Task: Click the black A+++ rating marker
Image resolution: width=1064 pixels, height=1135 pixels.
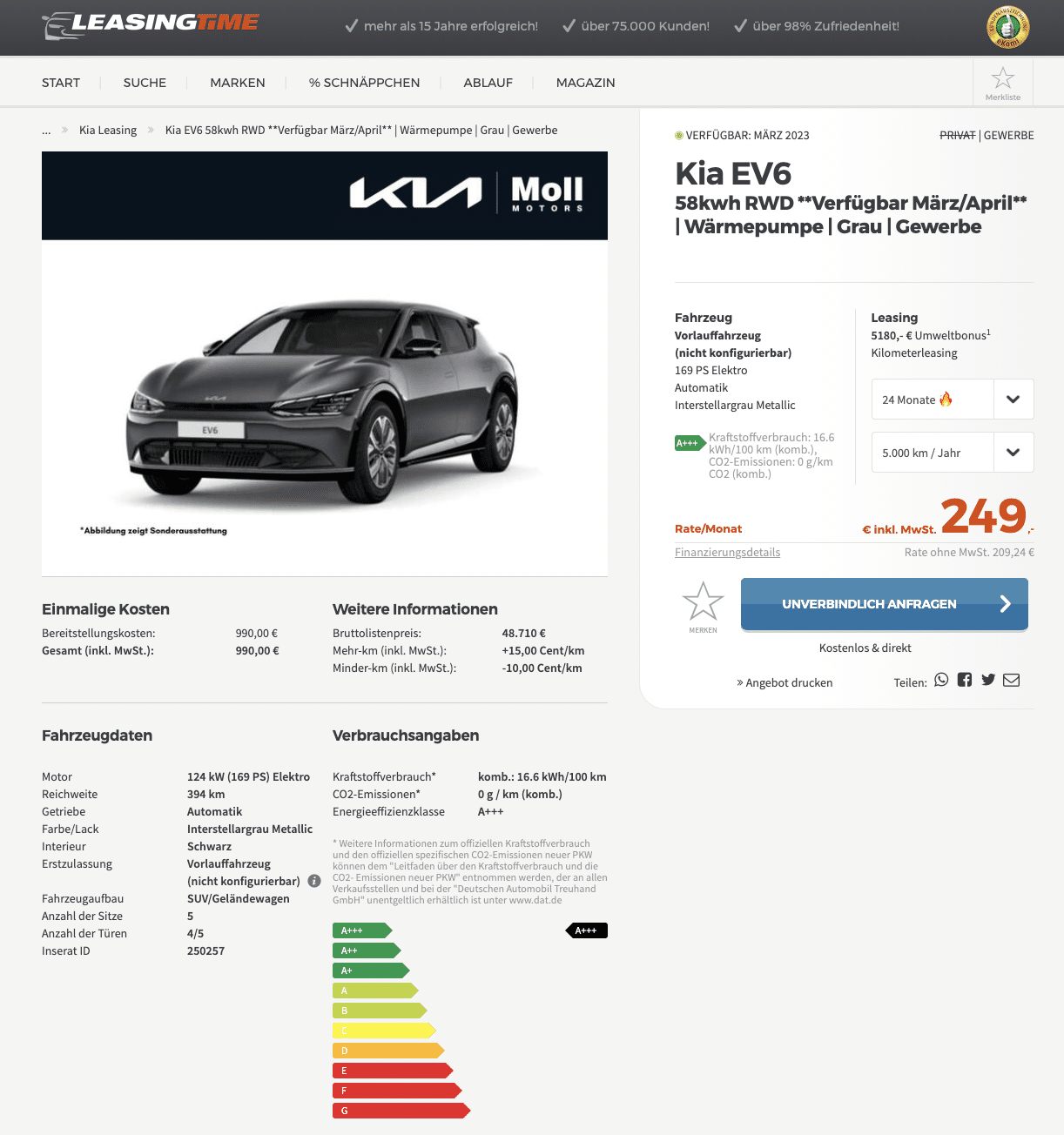Action: [587, 930]
